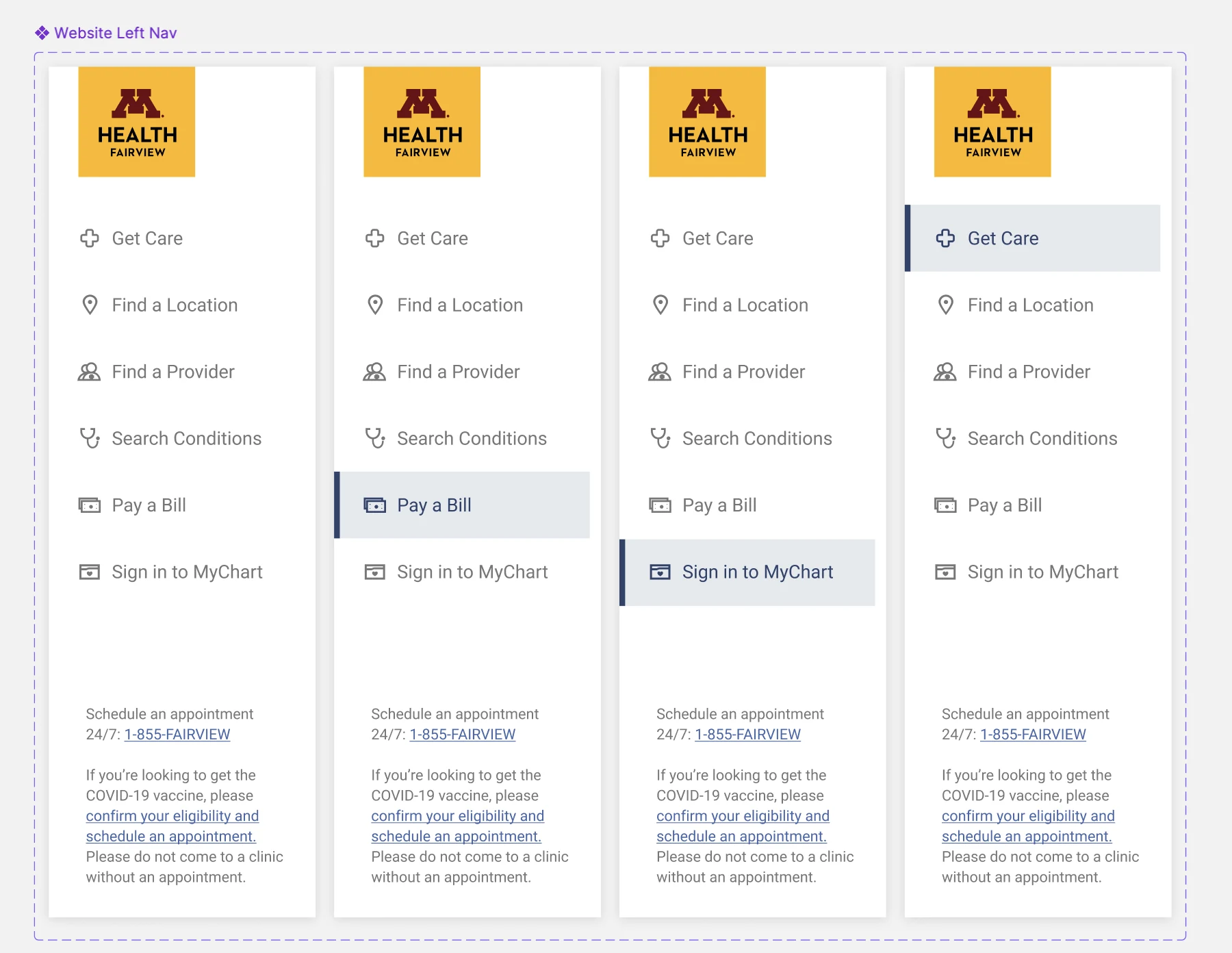1232x953 pixels.
Task: Open 1-855-FAIRVIEW link in fourth panel
Action: [1034, 735]
